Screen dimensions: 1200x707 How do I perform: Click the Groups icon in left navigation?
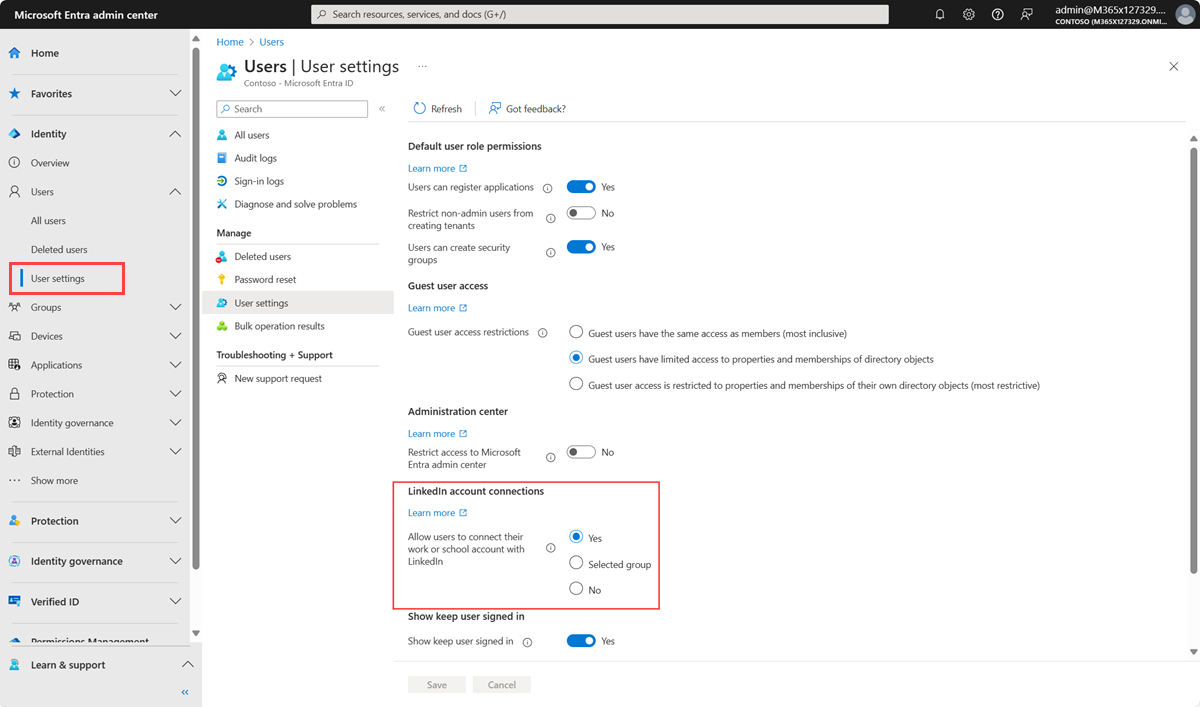14,307
